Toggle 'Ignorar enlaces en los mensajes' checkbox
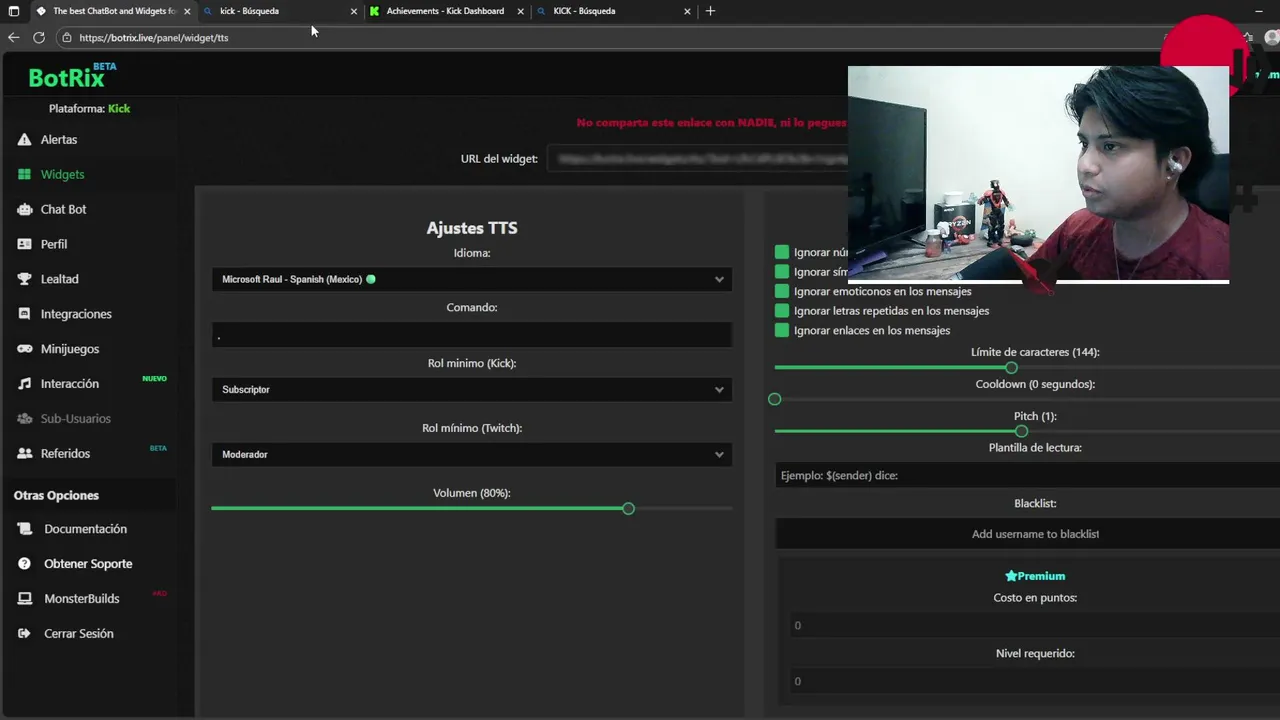1280x720 pixels. [782, 330]
